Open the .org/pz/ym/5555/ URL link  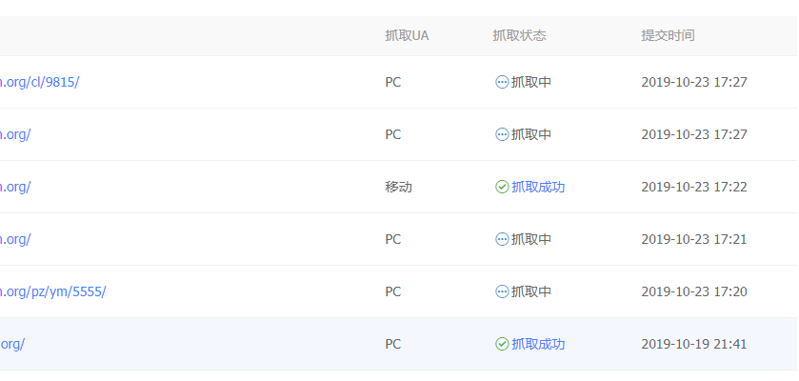pyautogui.click(x=52, y=292)
